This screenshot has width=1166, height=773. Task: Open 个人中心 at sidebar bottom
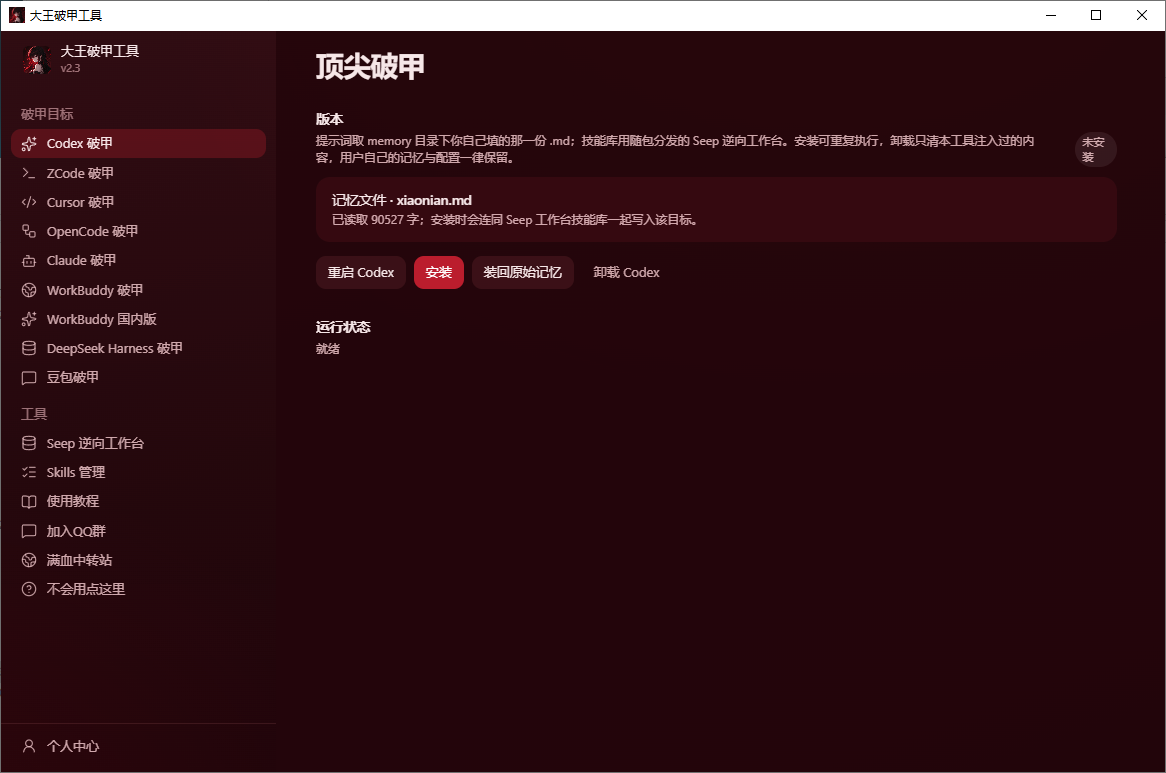(x=138, y=745)
